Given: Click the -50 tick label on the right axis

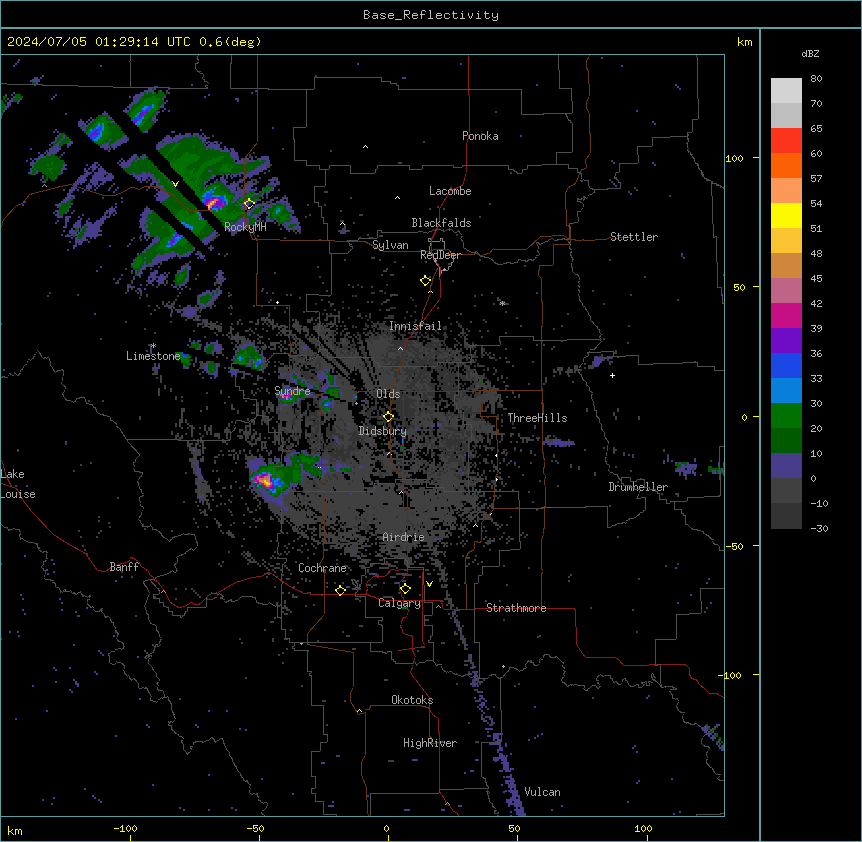Looking at the screenshot, I should 734,546.
